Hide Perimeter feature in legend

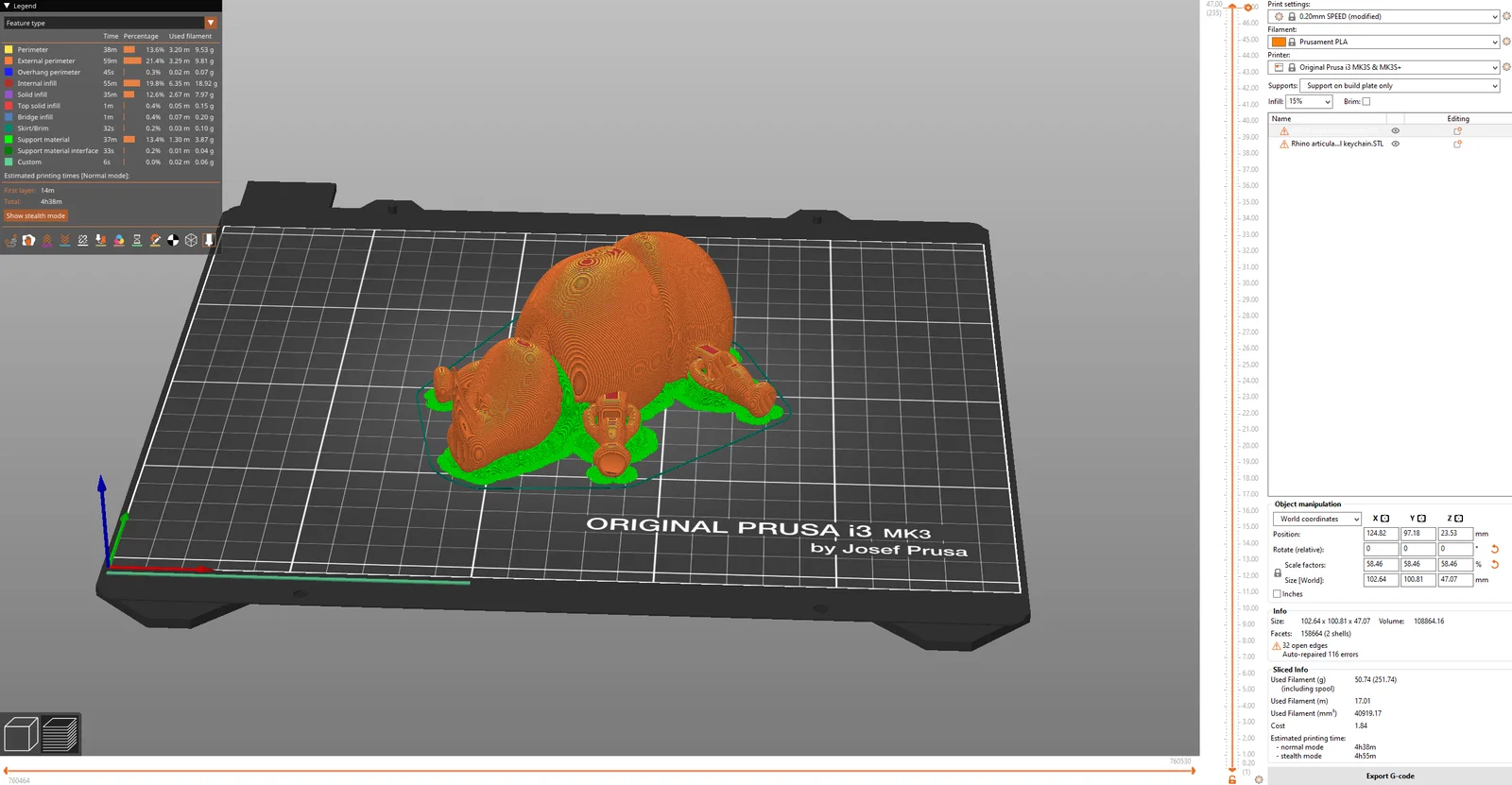tap(110, 49)
